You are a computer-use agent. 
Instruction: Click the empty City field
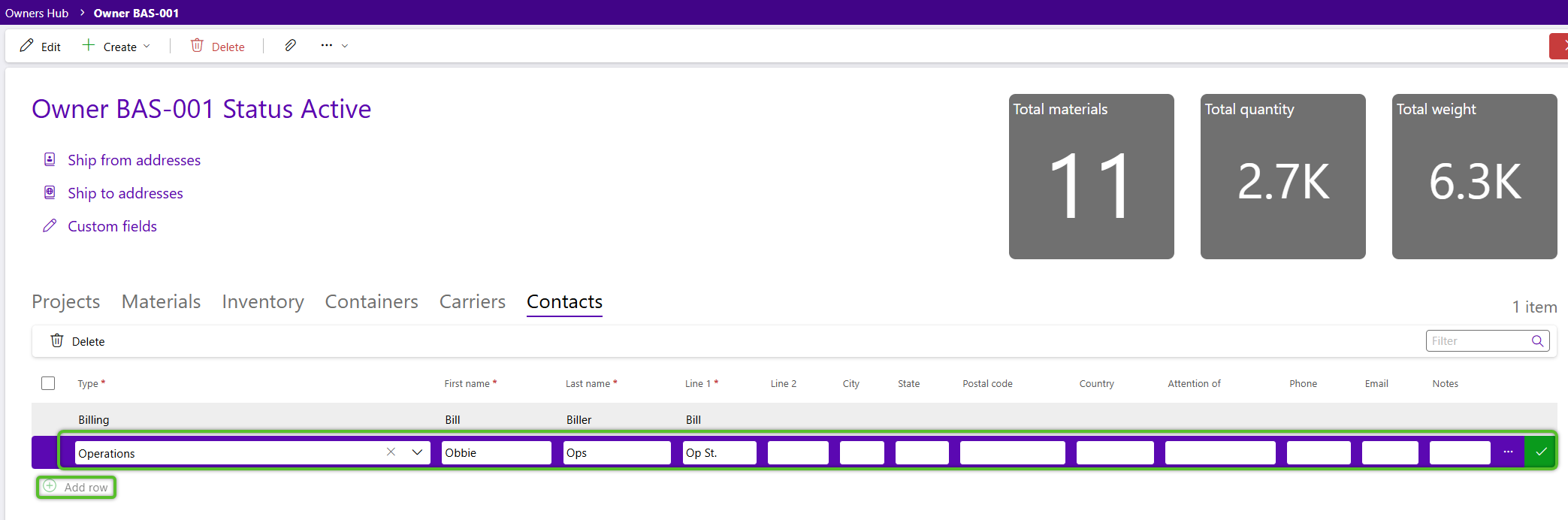[x=862, y=452]
